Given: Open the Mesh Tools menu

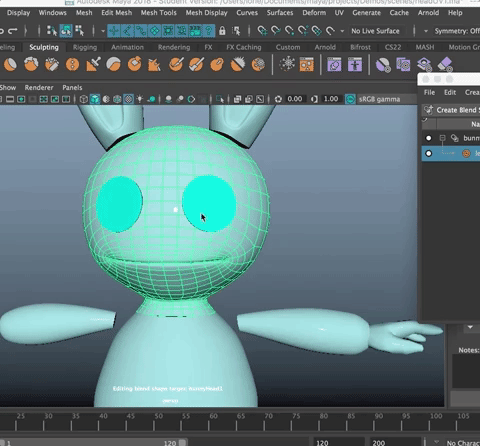Looking at the screenshot, I should coord(158,13).
